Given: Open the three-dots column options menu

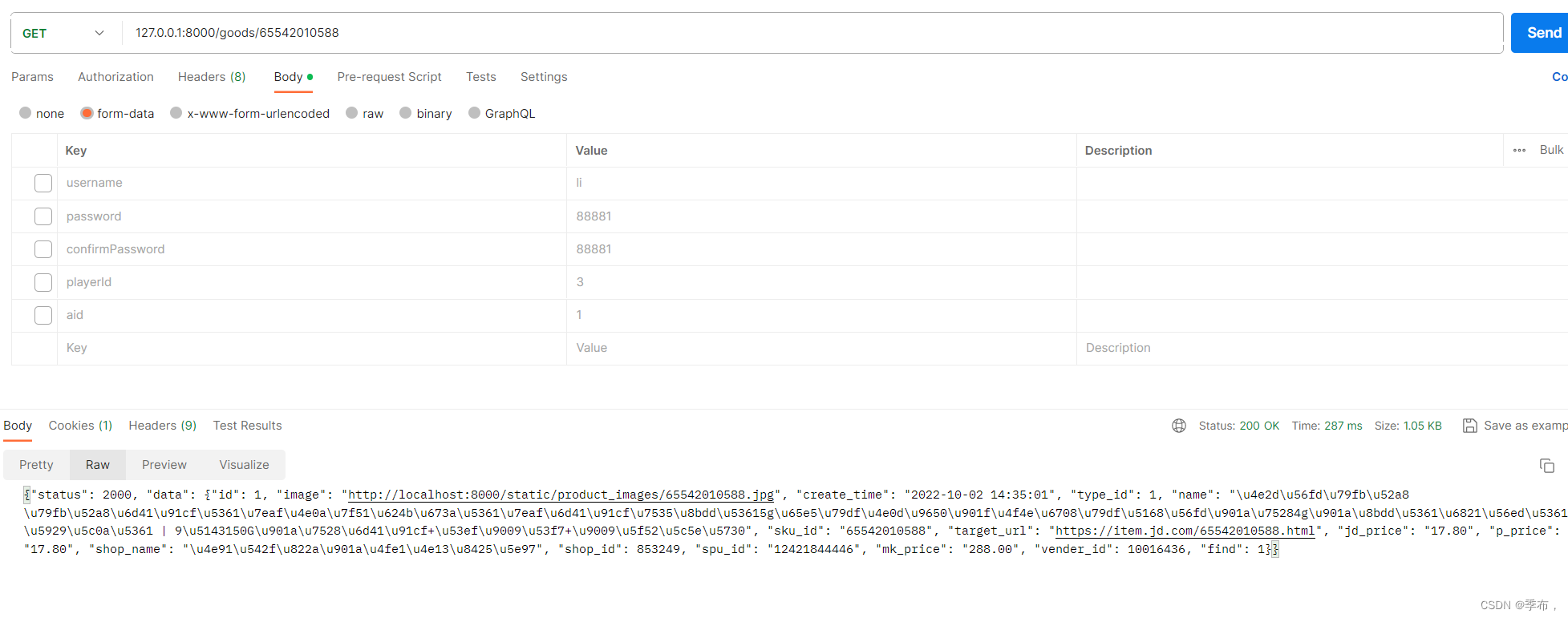Looking at the screenshot, I should pyautogui.click(x=1519, y=150).
